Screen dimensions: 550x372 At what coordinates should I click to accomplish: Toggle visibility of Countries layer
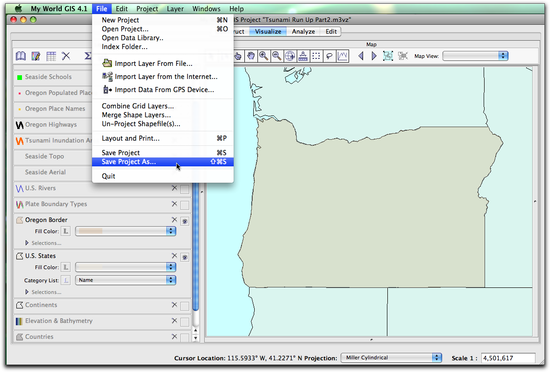(x=185, y=338)
